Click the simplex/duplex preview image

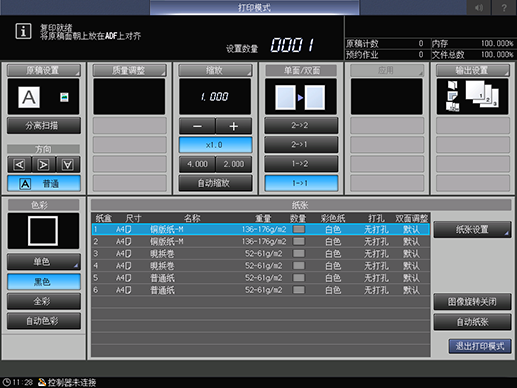pos(301,97)
